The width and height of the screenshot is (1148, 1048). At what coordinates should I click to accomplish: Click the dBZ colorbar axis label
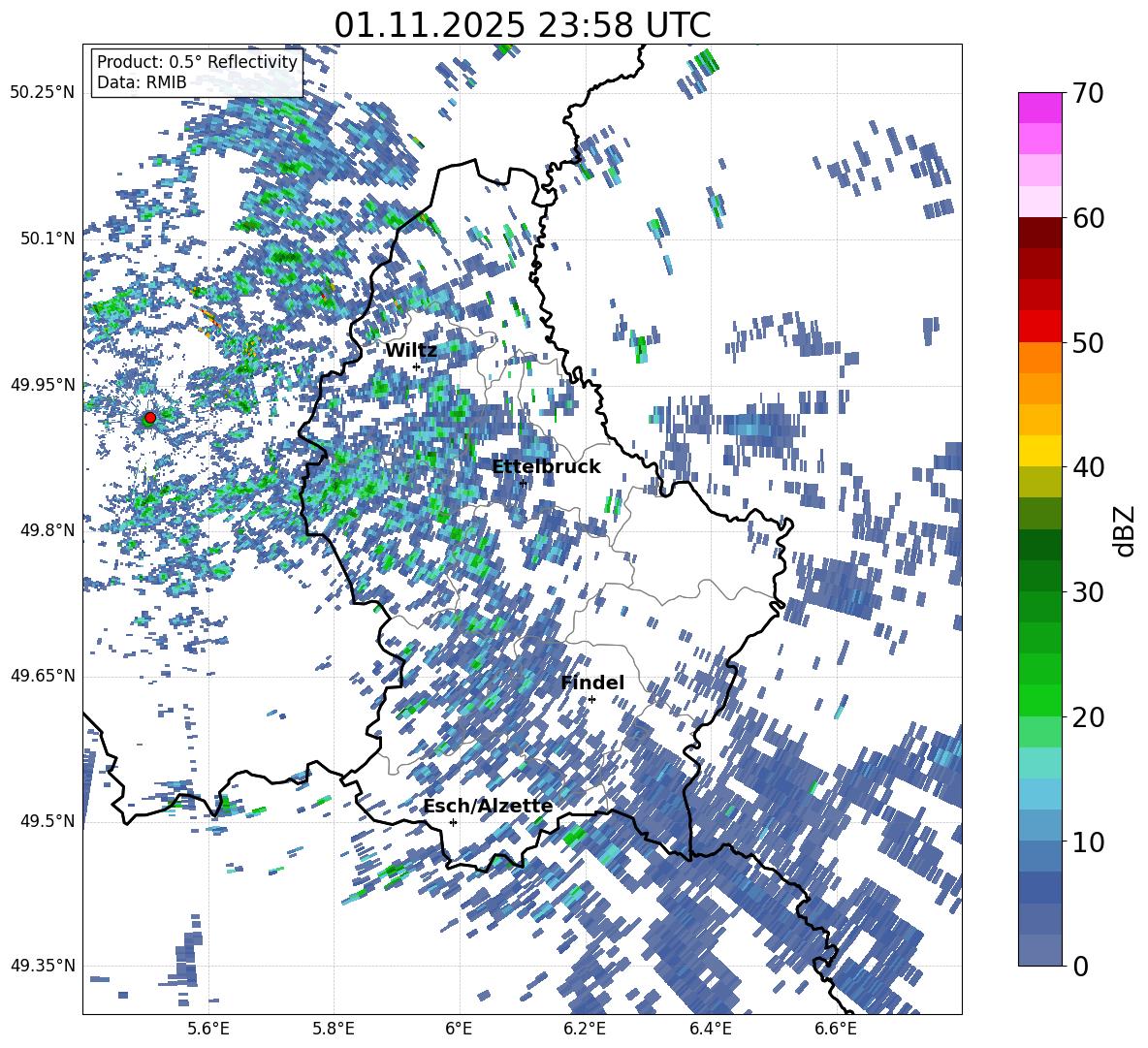point(1126,530)
